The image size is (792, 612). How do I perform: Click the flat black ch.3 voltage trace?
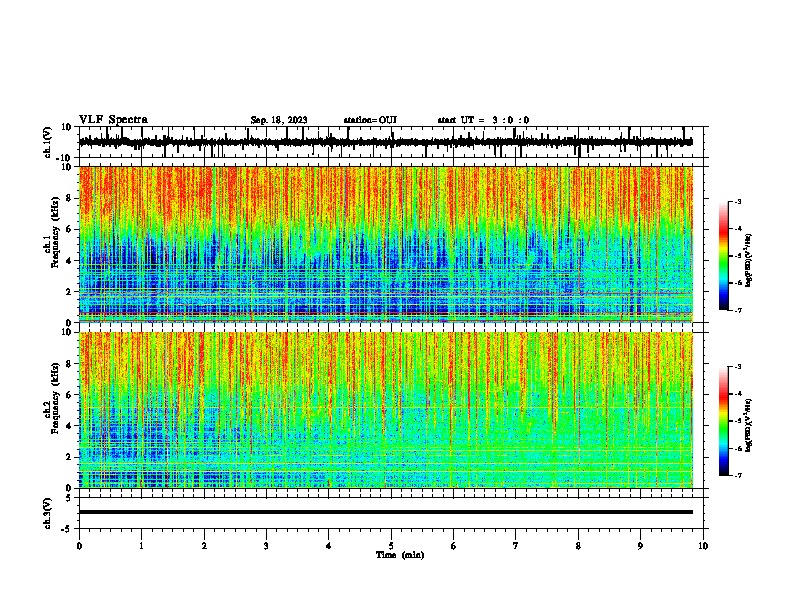coord(386,512)
